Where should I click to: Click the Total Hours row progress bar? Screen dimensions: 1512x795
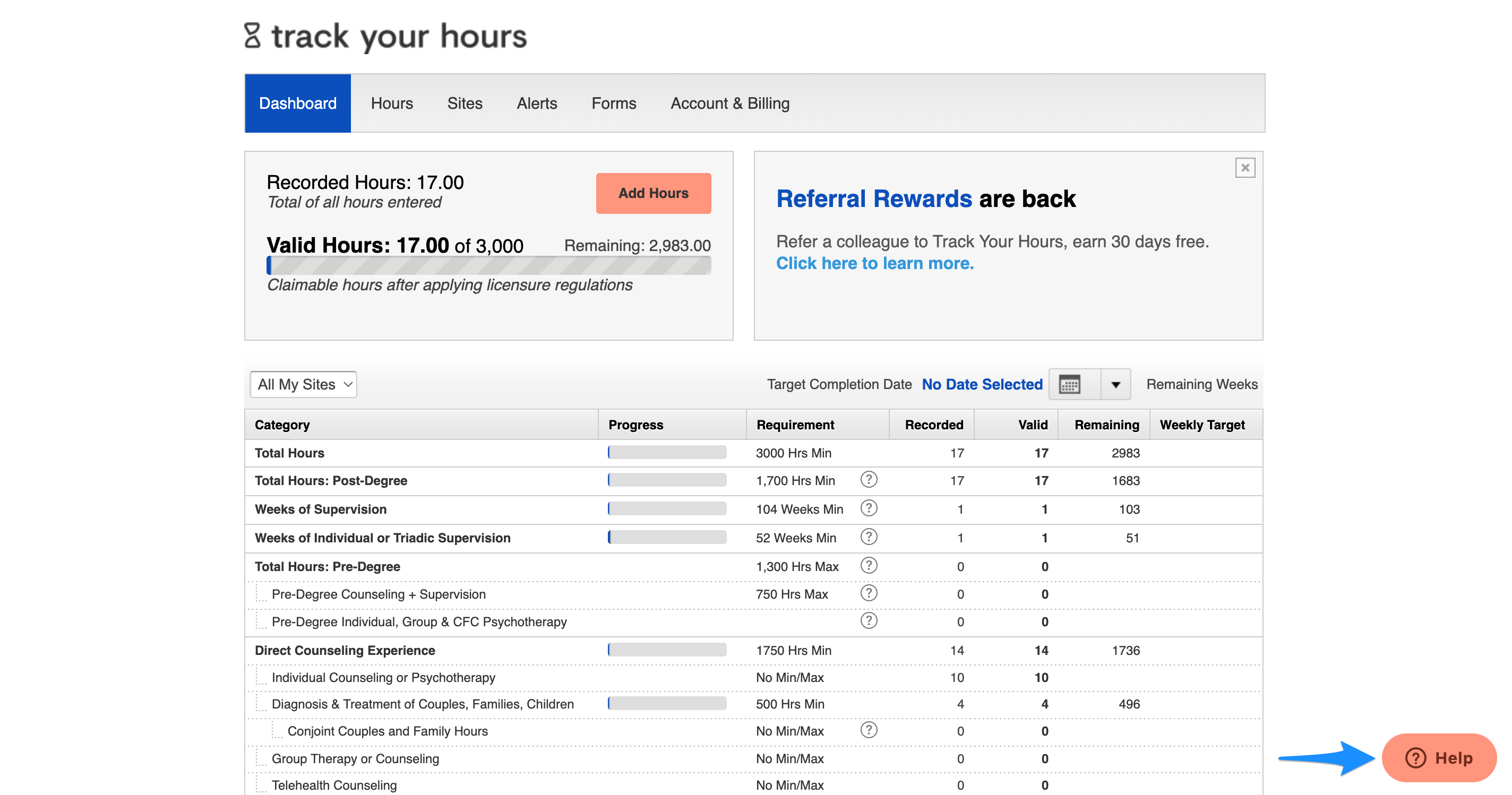pyautogui.click(x=667, y=452)
